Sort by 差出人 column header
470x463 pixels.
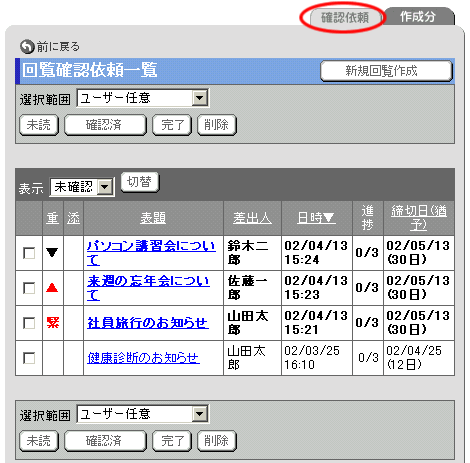(252, 218)
